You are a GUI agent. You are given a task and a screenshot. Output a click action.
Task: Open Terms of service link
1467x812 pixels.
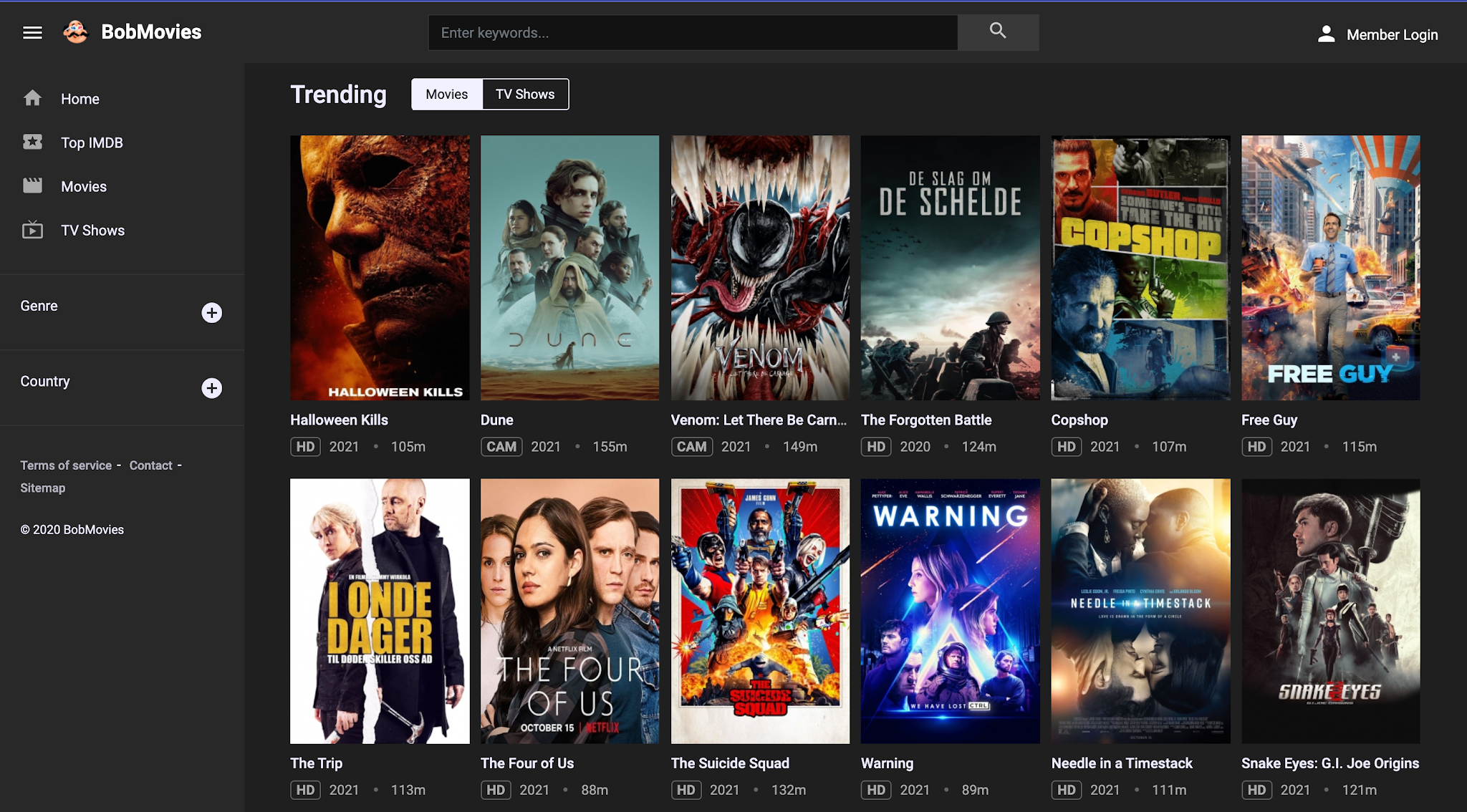point(66,465)
